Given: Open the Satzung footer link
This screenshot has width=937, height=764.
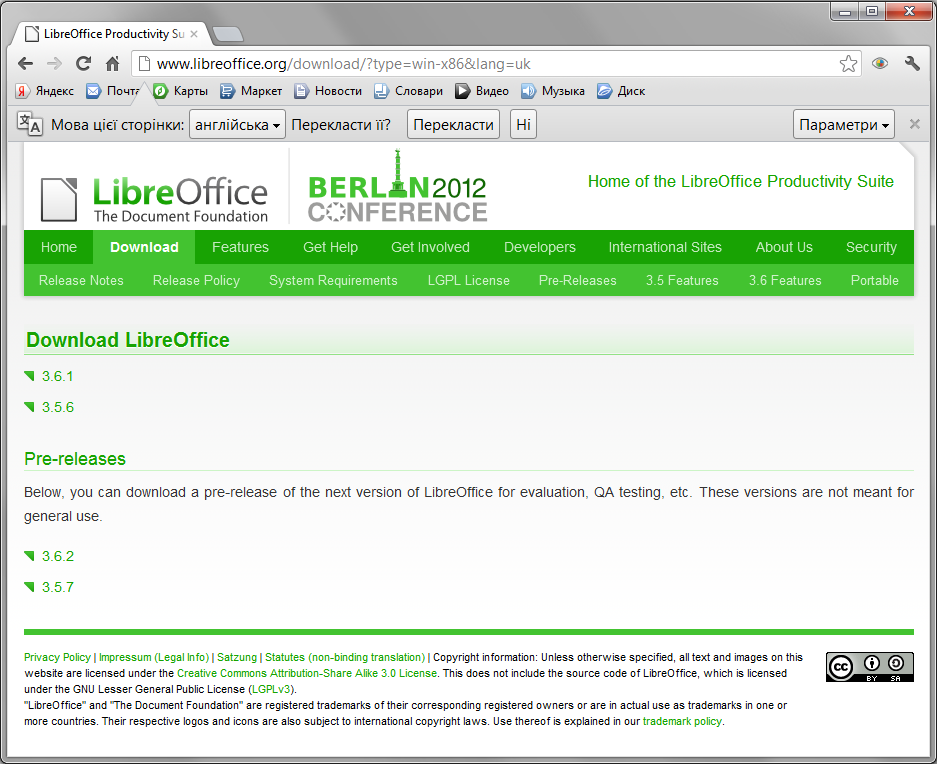Looking at the screenshot, I should [237, 657].
